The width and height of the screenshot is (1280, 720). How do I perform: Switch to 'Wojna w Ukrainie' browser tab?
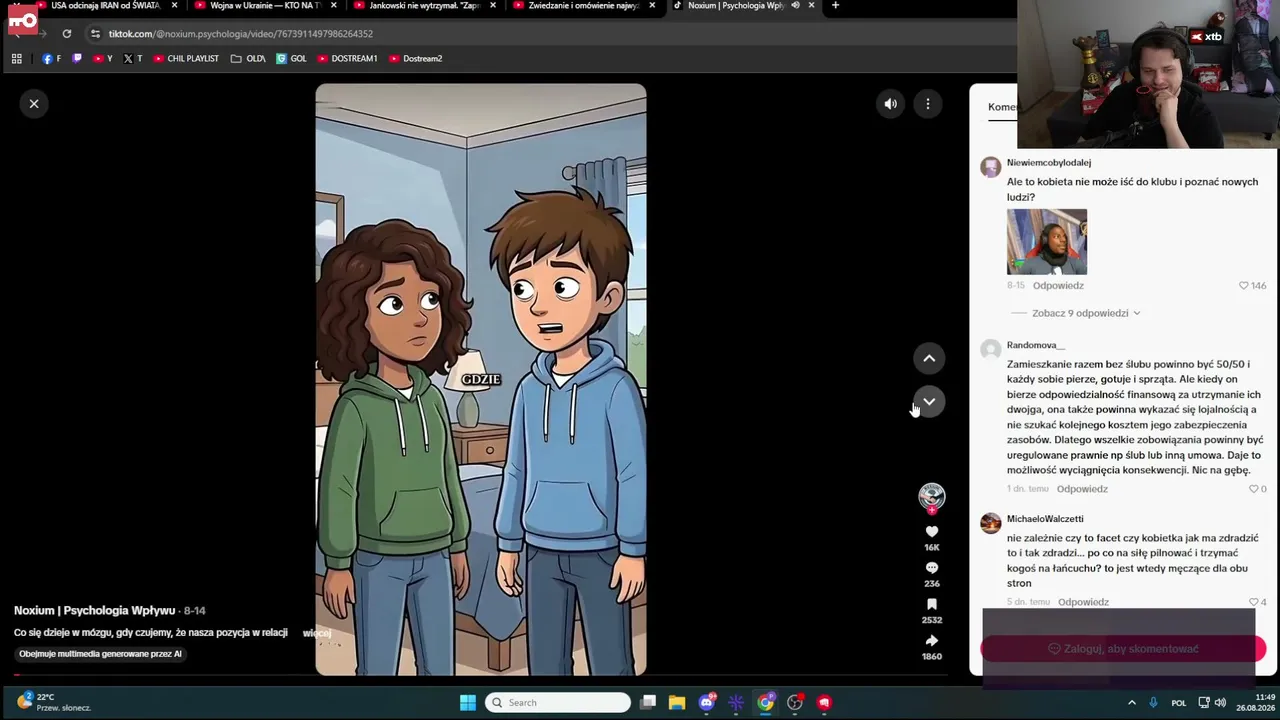click(x=265, y=6)
